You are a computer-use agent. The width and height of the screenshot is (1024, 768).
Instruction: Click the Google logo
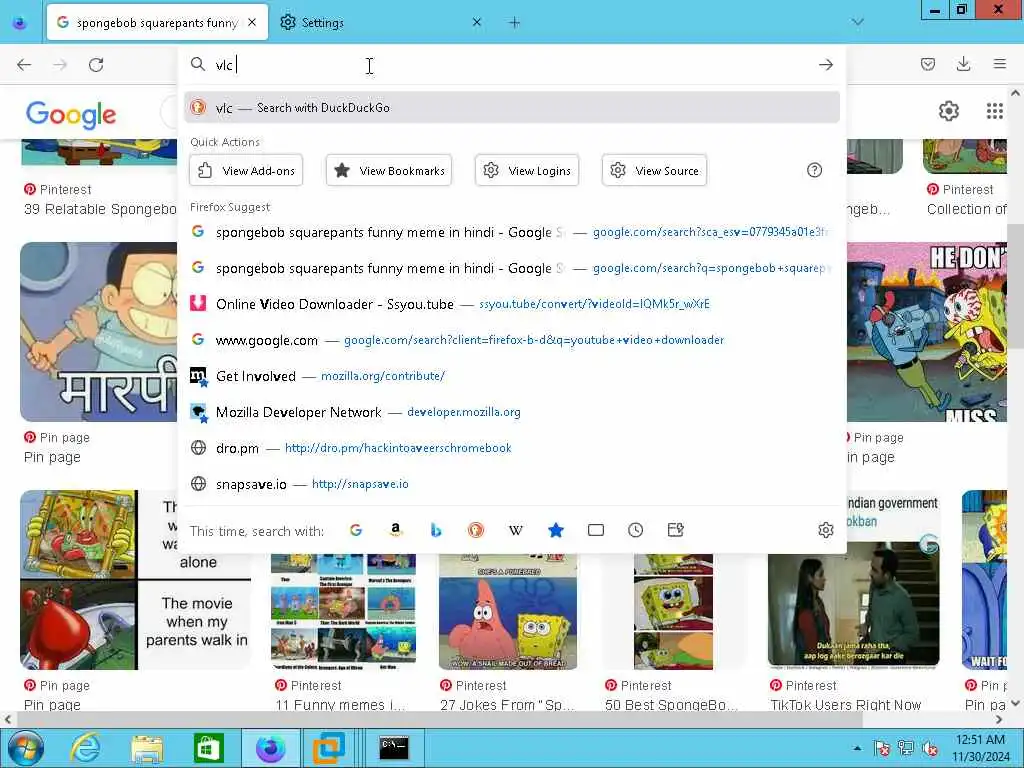(71, 115)
